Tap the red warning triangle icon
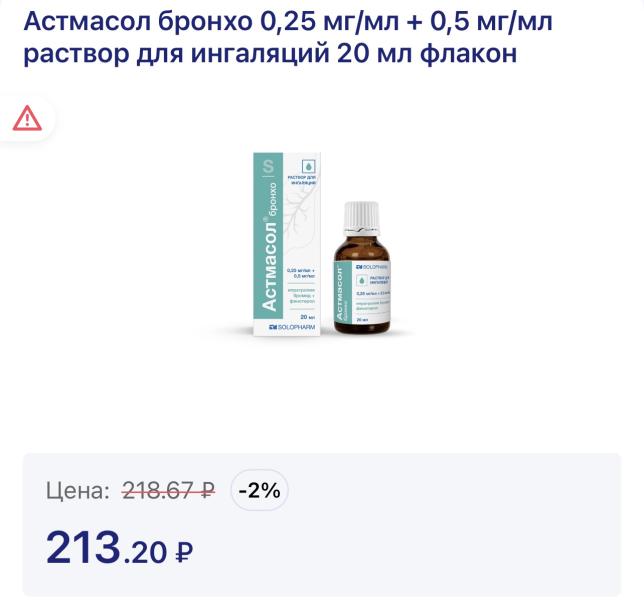Image resolution: width=644 pixels, height=600 pixels. [x=27, y=118]
